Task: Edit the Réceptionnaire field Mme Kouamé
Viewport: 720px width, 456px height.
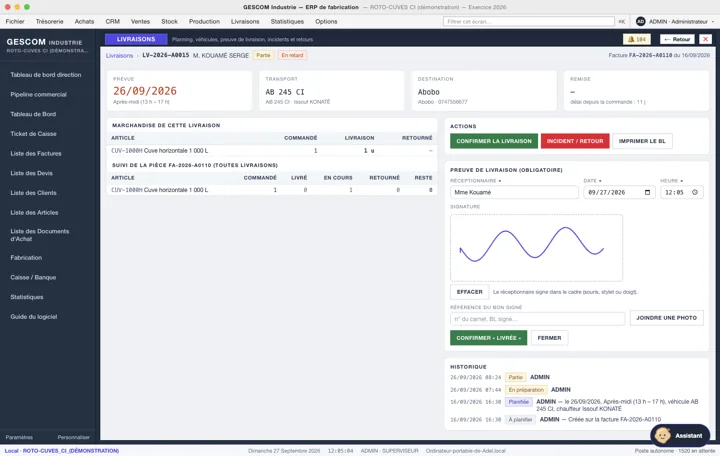Action: pos(514,192)
